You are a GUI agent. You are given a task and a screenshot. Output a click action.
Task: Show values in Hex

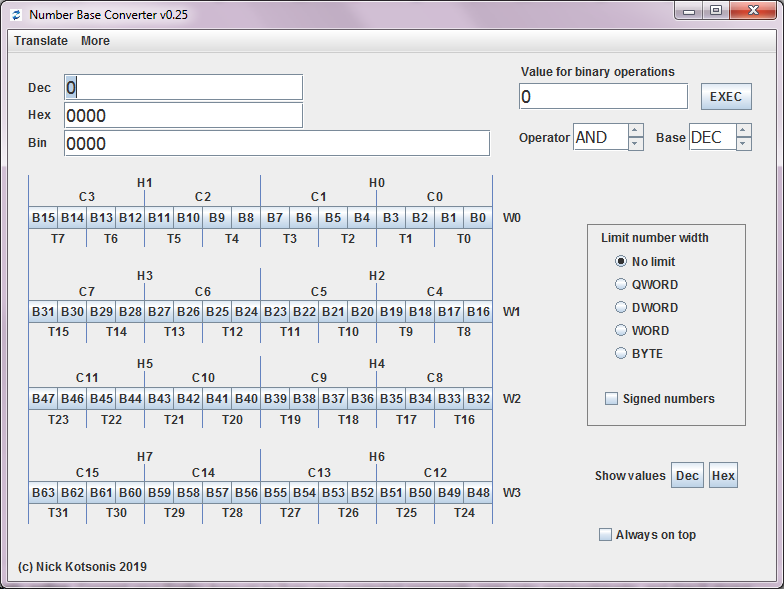click(x=722, y=476)
